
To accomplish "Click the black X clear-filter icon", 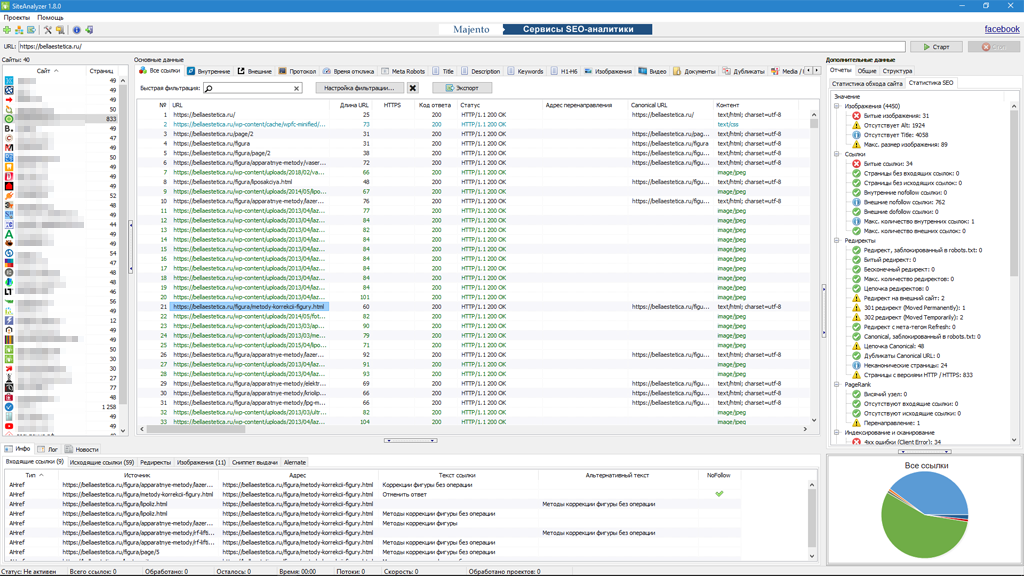I will coord(413,88).
